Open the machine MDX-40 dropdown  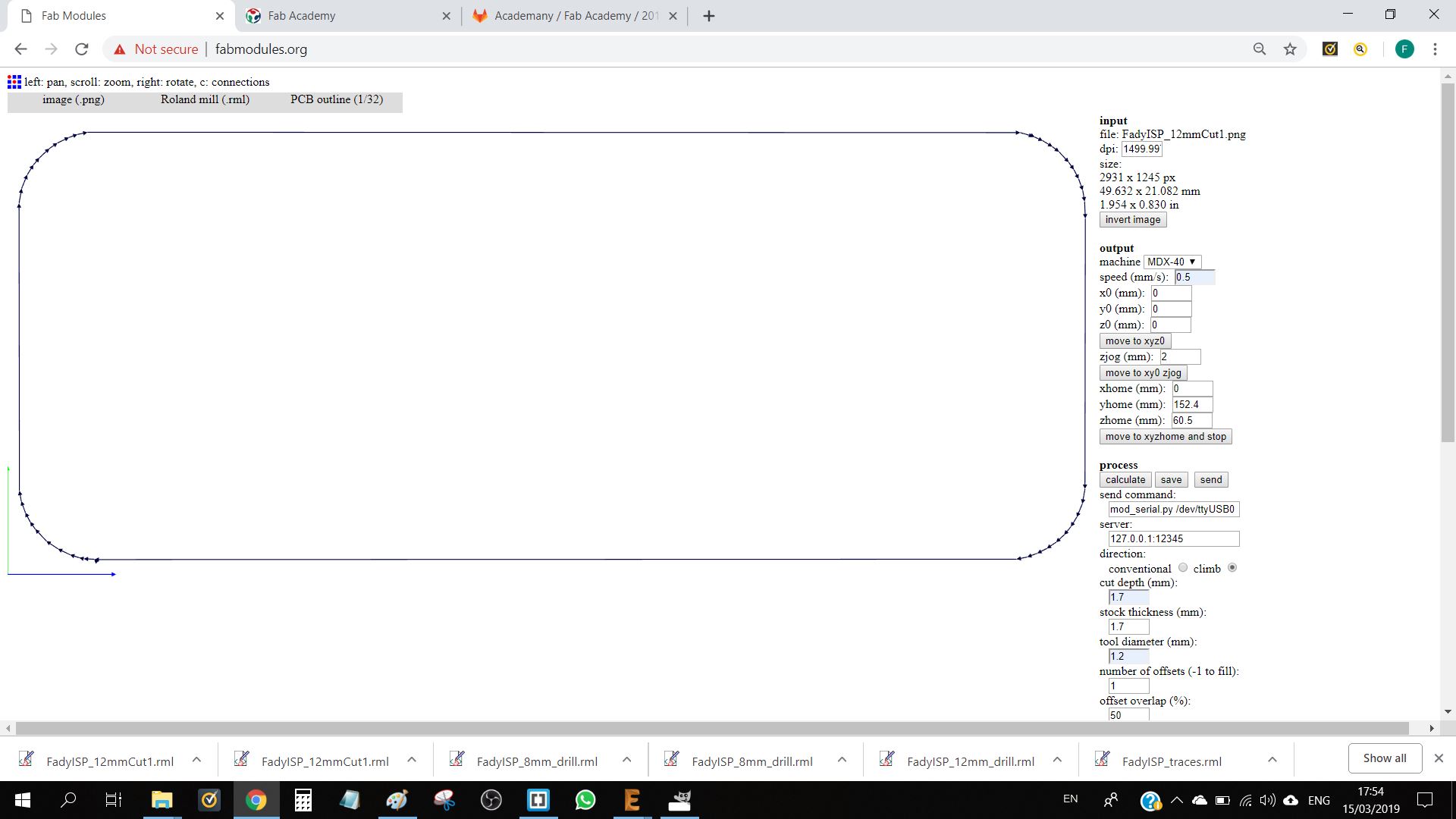point(1172,262)
